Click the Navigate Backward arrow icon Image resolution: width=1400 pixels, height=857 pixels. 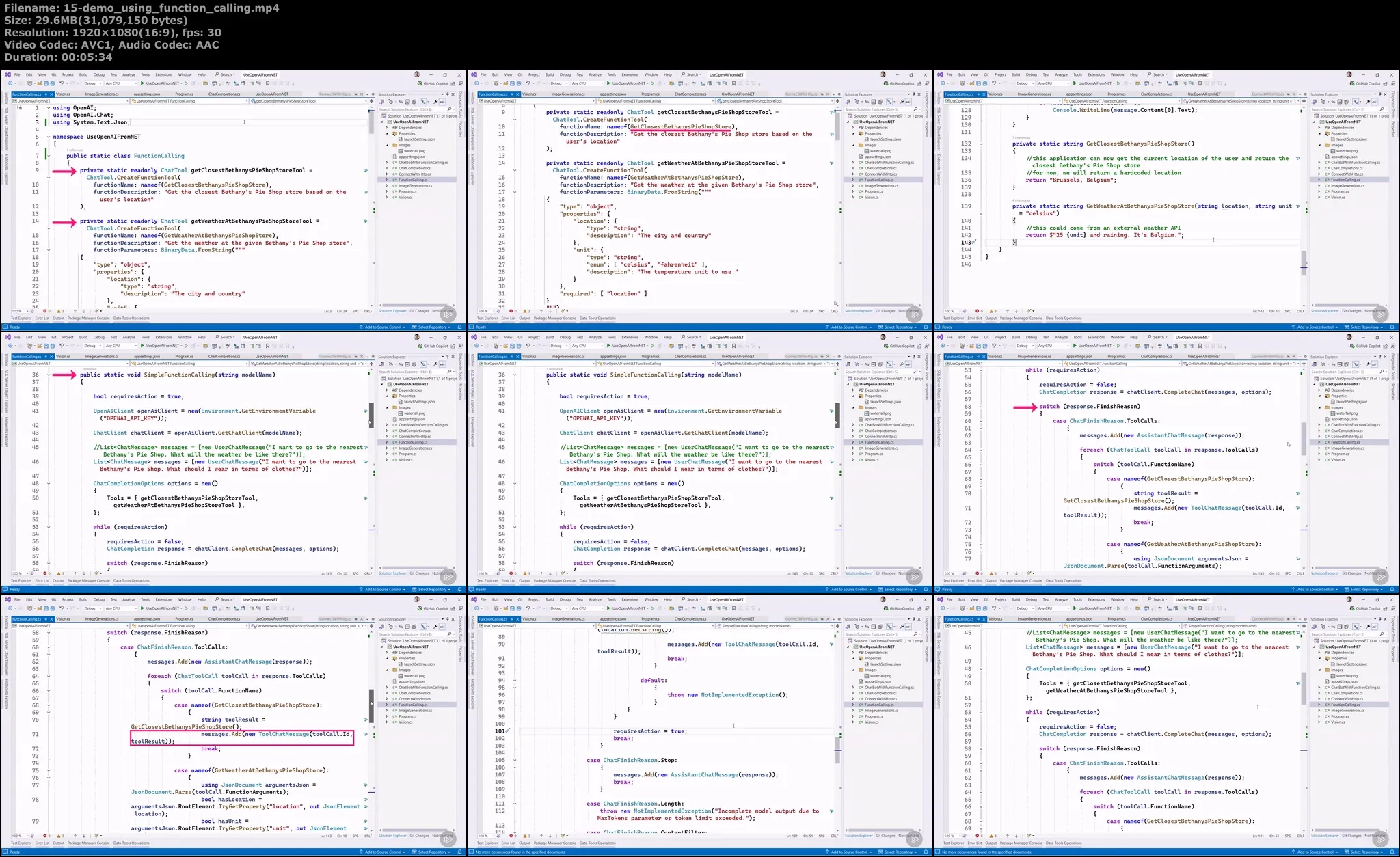[x=10, y=83]
